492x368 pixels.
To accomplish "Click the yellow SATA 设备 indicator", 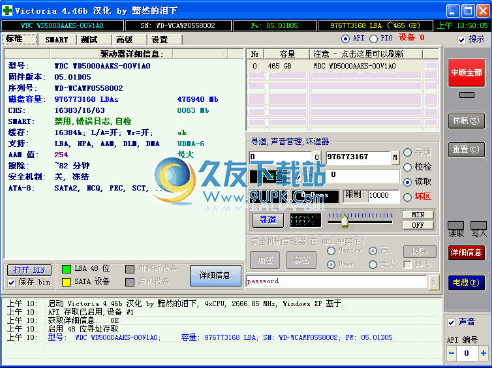I will click(67, 282).
